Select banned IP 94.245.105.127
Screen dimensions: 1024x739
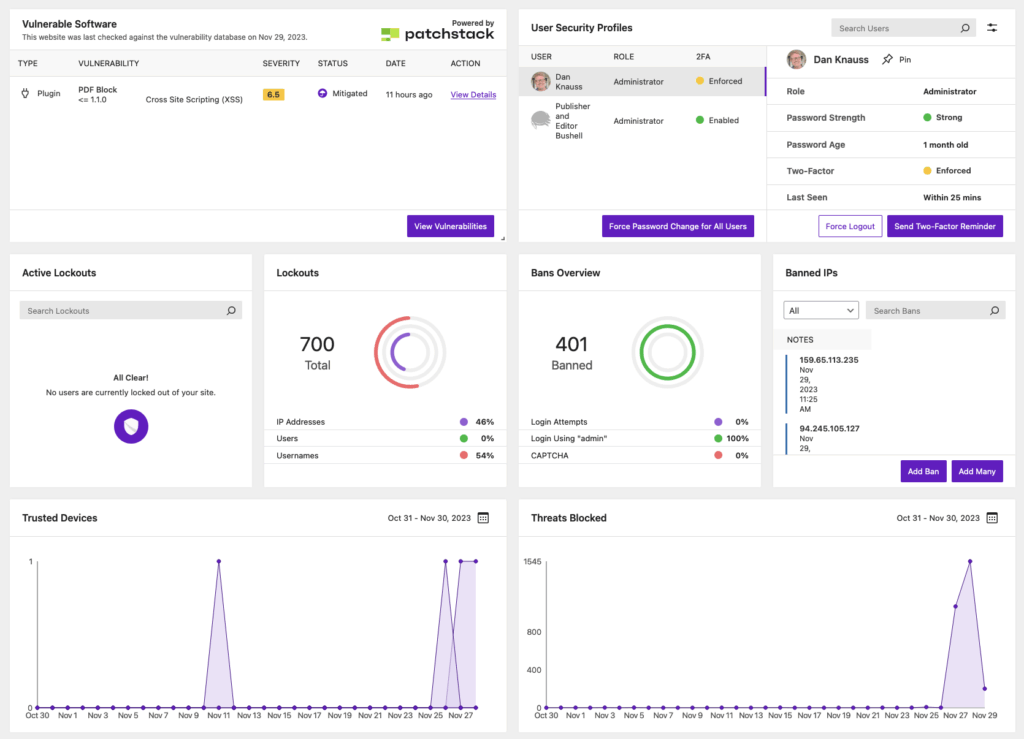coord(829,429)
